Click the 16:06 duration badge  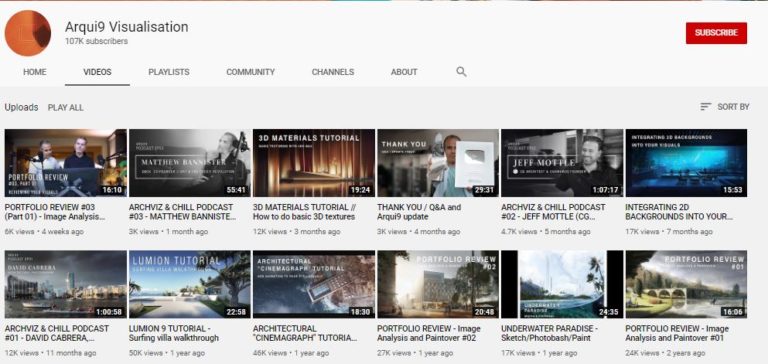coord(733,312)
